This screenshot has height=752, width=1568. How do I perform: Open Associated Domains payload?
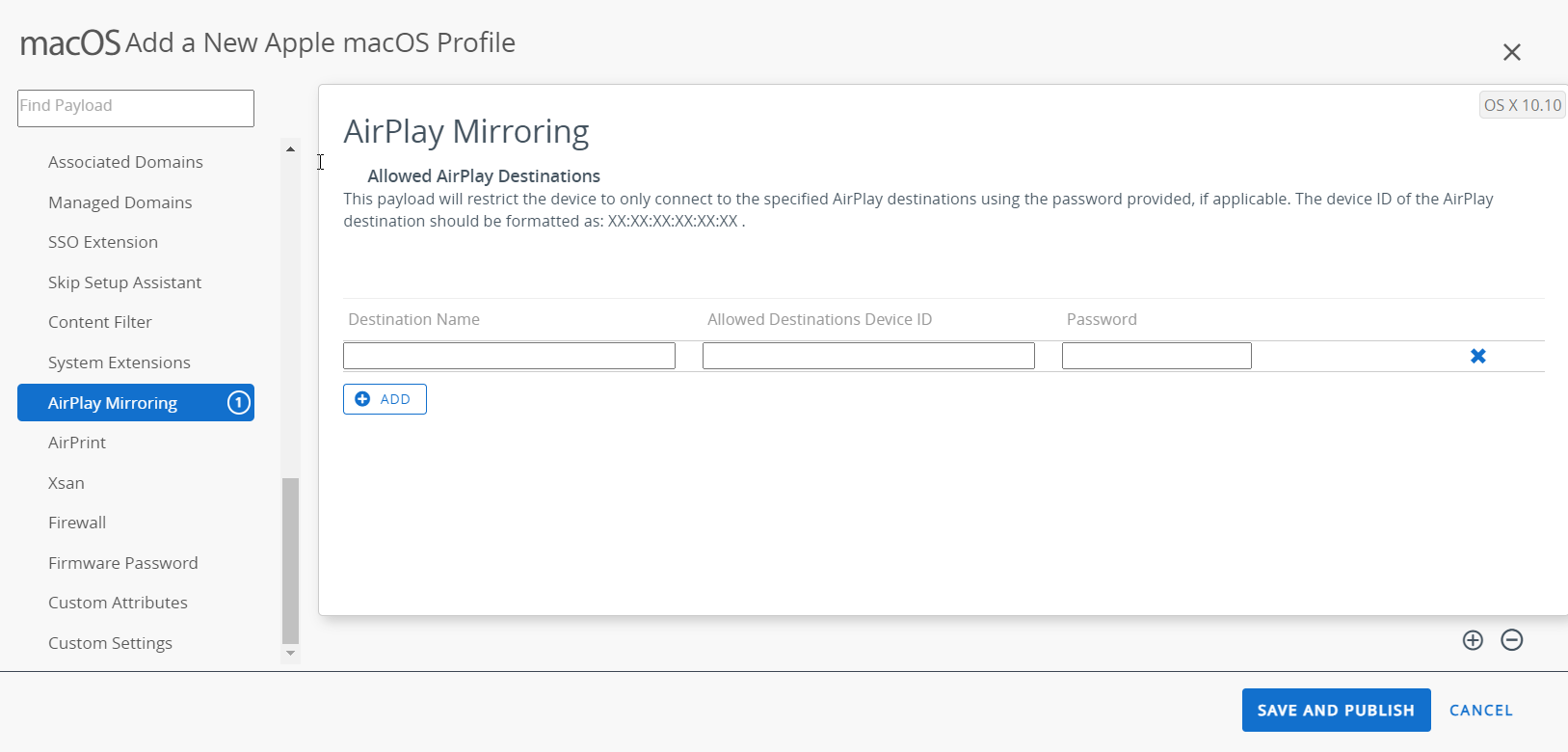pyautogui.click(x=125, y=162)
